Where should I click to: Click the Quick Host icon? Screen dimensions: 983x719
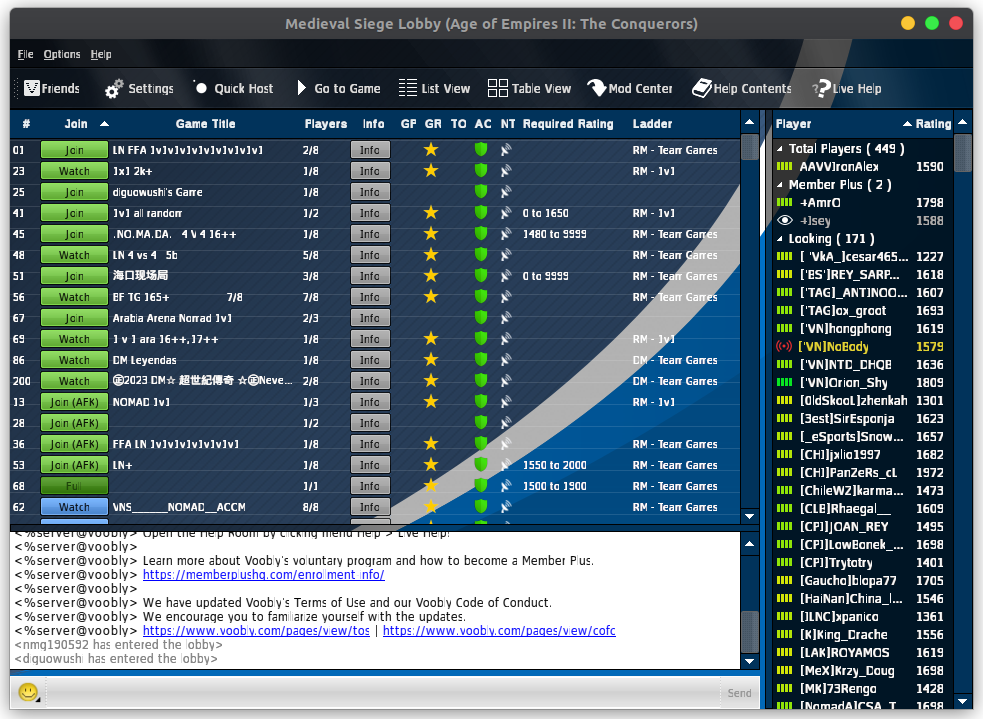200,88
